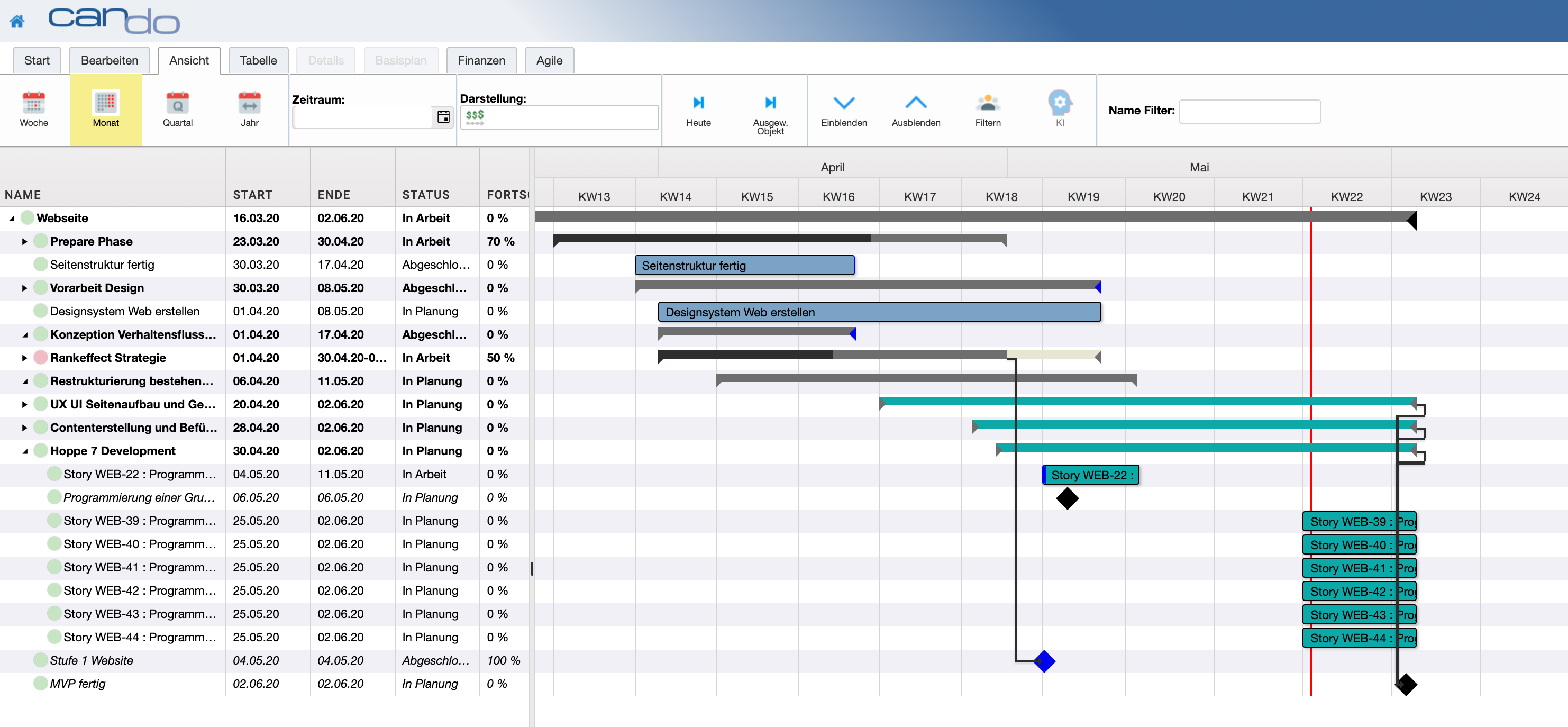Click the Ausblenden chevron icon

tap(916, 102)
